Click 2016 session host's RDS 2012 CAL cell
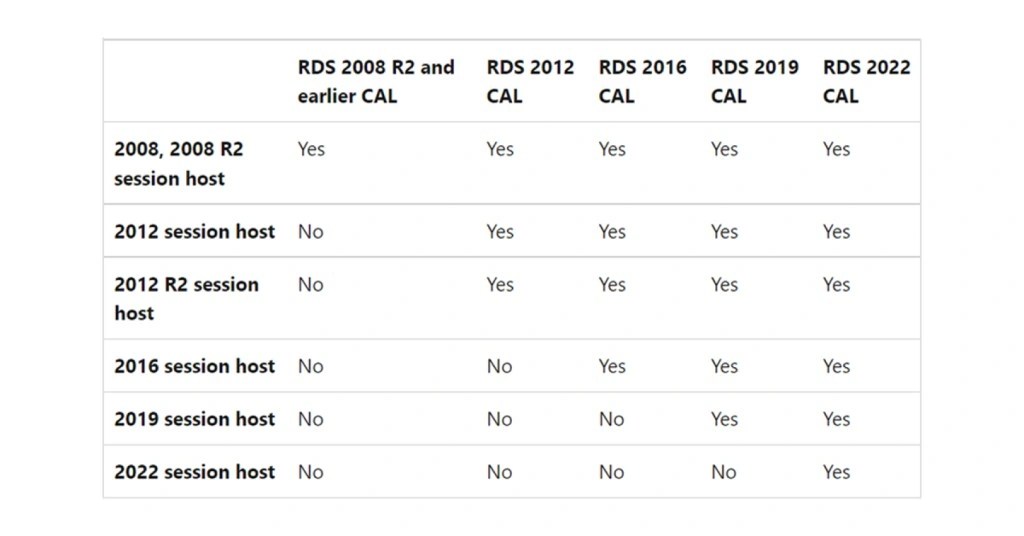The width and height of the screenshot is (1024, 536). coord(500,366)
